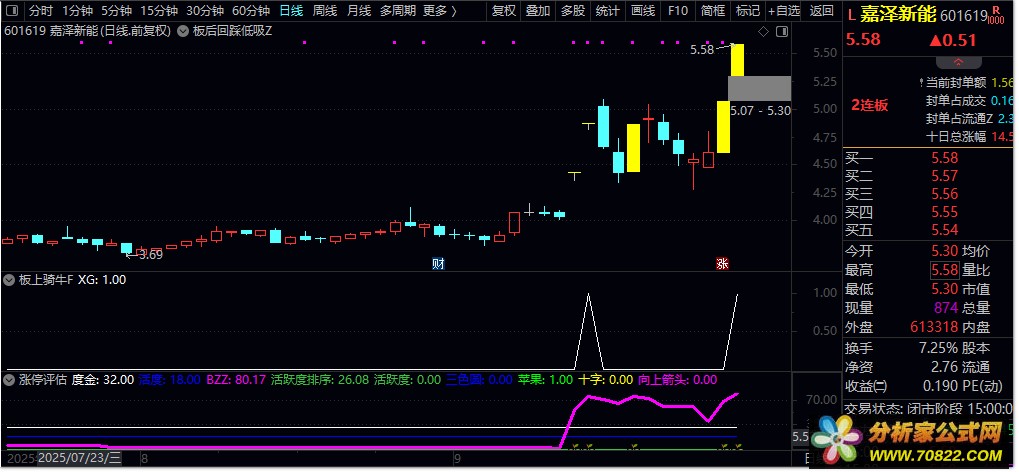Open the 涨停评估 indicator dropdown

(9, 380)
